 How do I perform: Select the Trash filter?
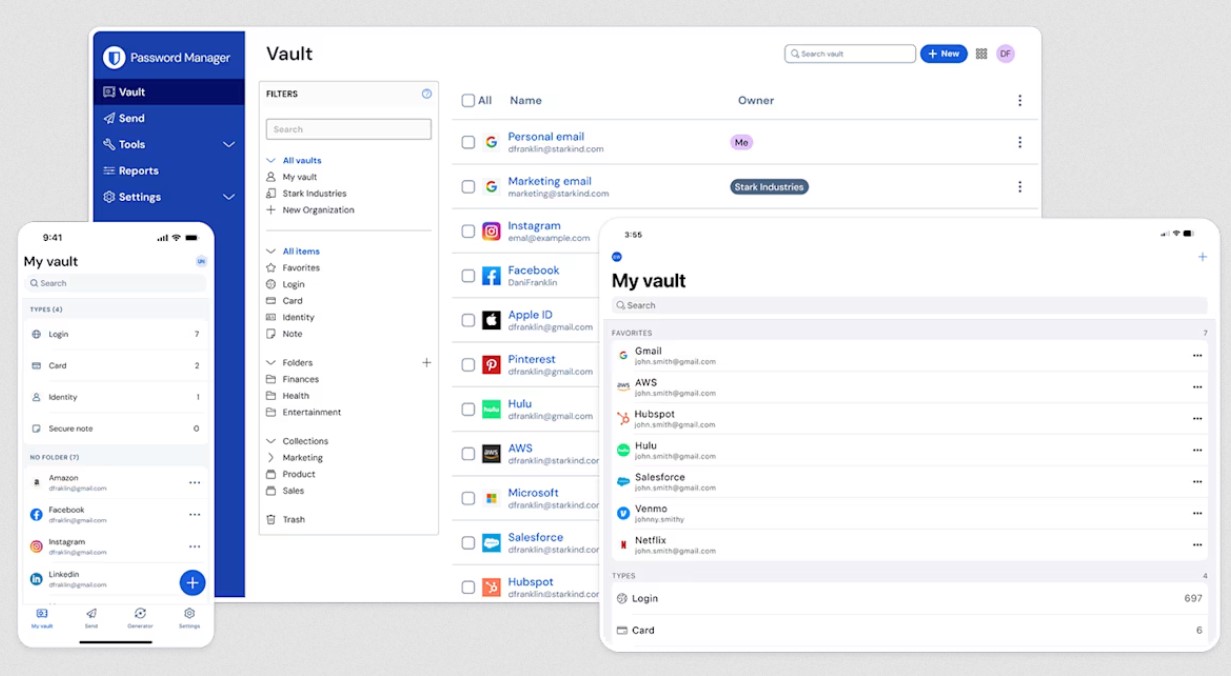293,520
